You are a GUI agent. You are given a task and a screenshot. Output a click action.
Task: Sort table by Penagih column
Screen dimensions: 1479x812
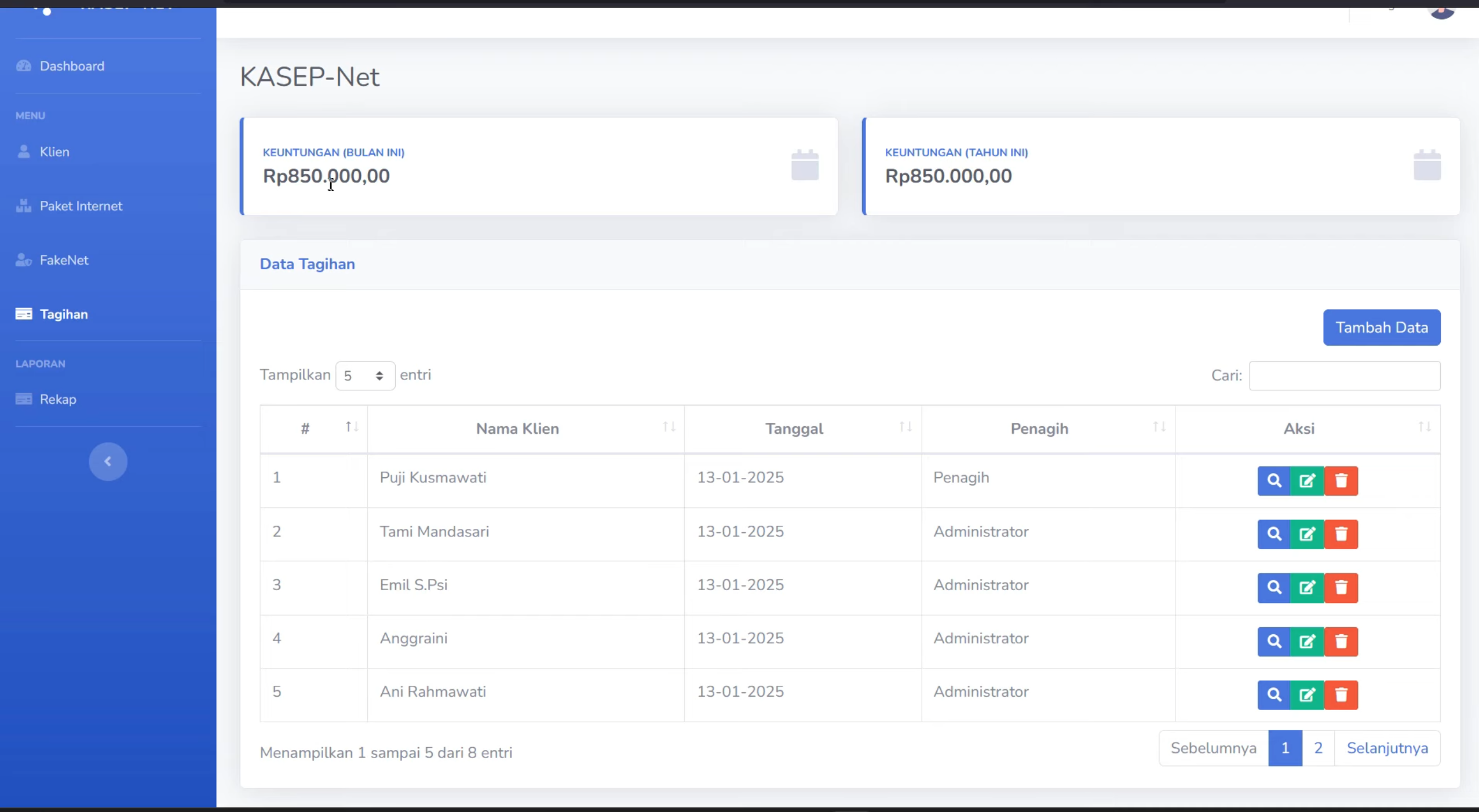point(1049,429)
